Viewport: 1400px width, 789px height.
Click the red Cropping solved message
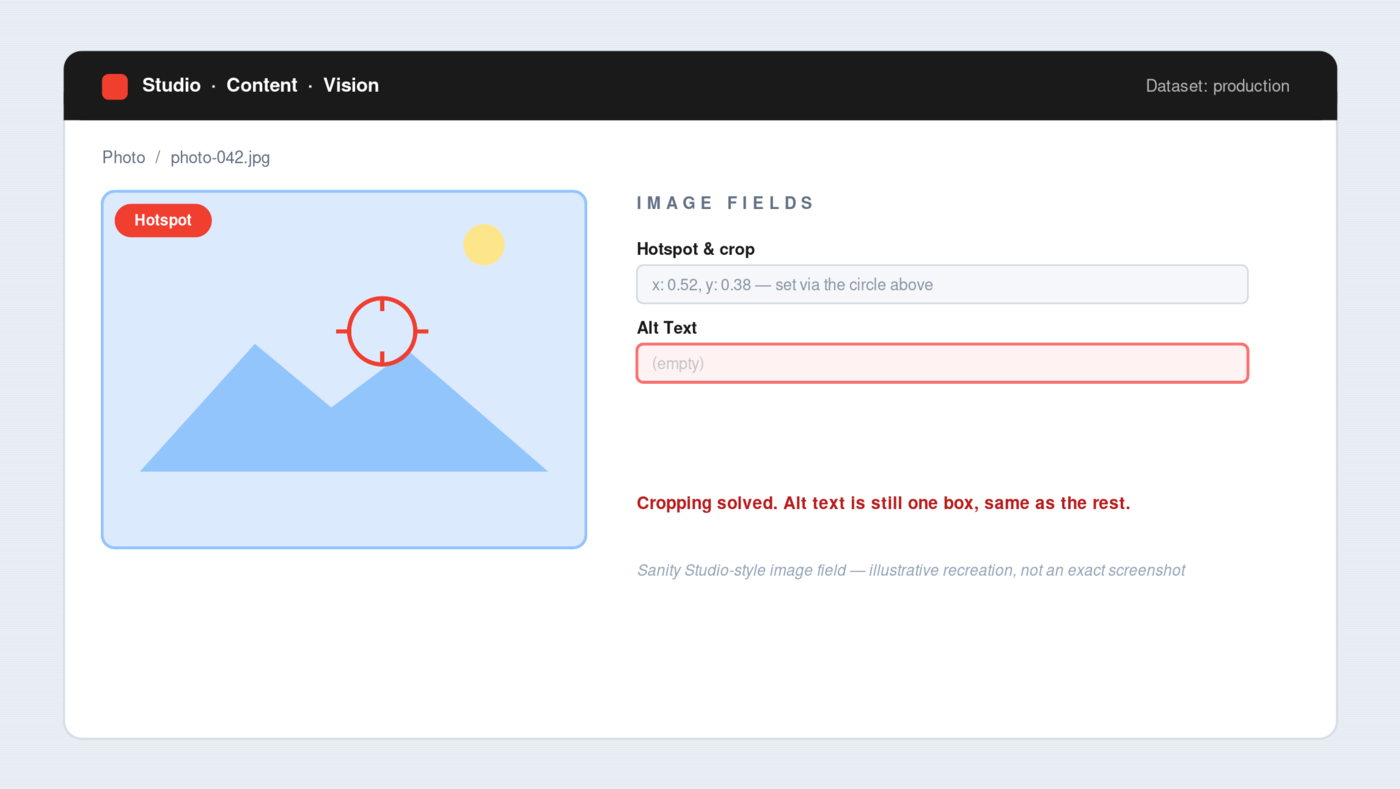tap(883, 503)
